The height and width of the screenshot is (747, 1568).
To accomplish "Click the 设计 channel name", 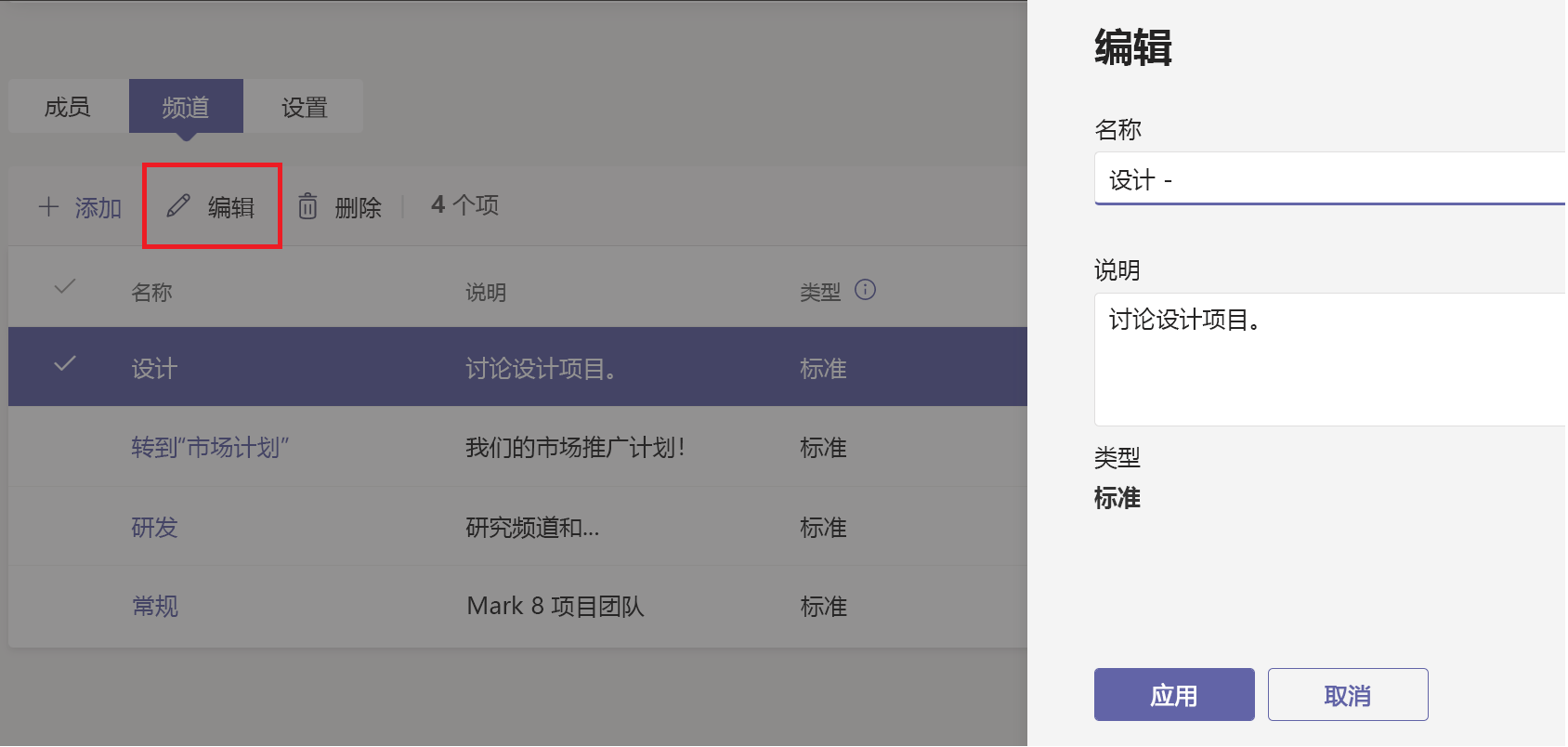I will 154,369.
